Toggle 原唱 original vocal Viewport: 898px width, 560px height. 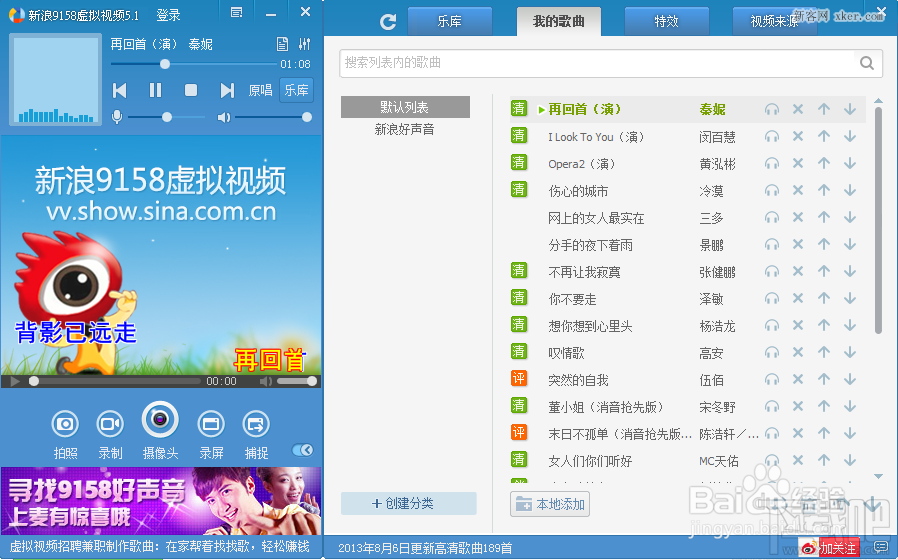coord(261,90)
